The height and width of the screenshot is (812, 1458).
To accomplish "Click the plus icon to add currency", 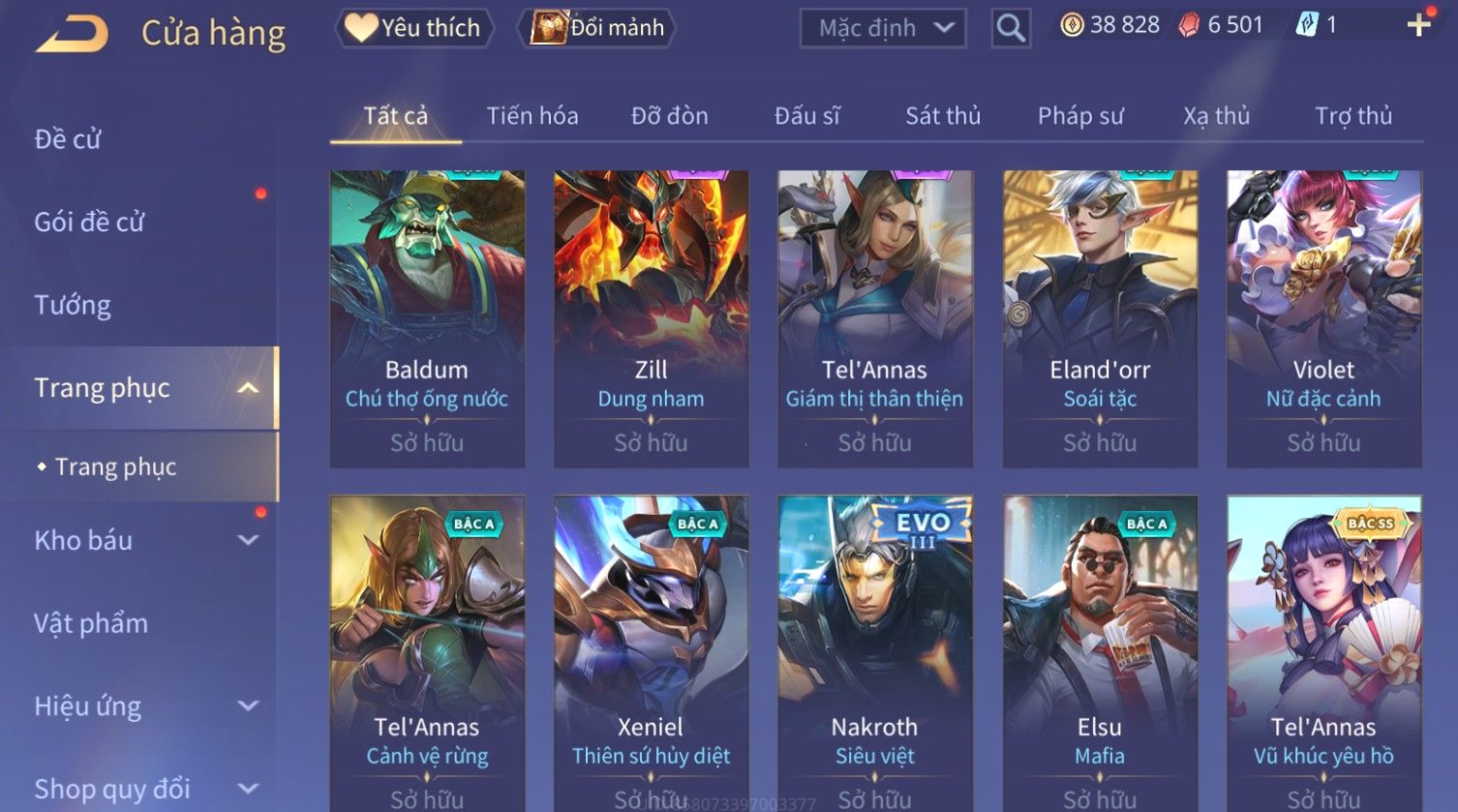I will pos(1418,25).
